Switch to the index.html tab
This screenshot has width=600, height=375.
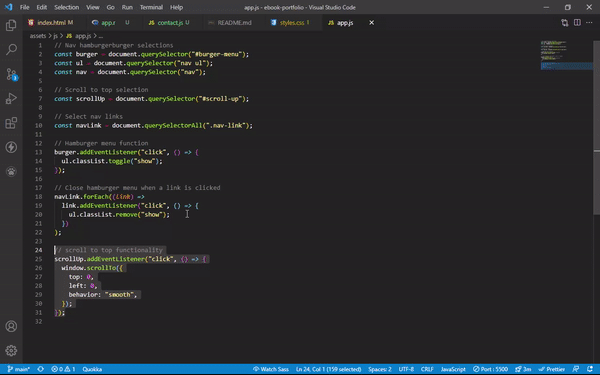51,23
